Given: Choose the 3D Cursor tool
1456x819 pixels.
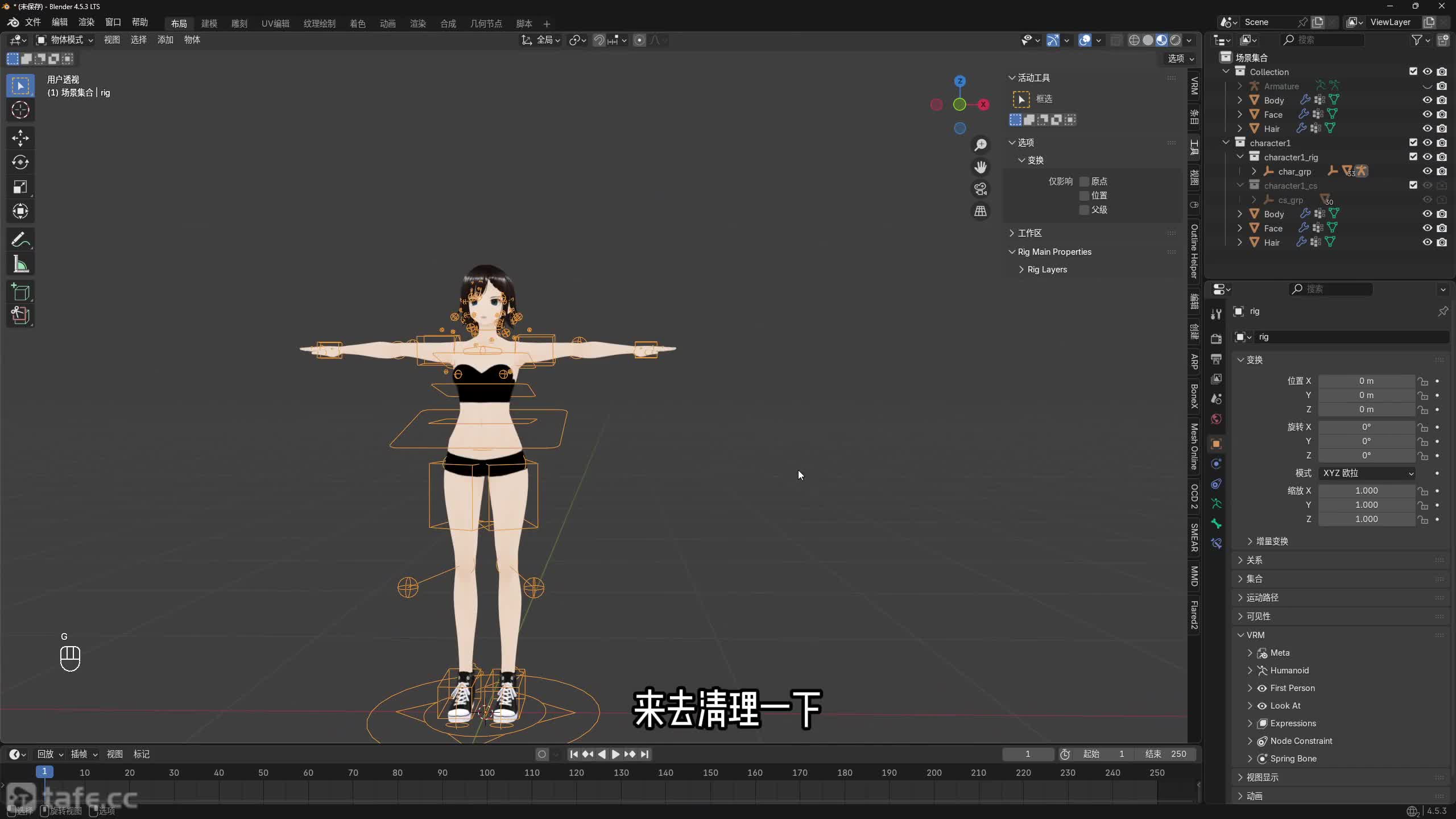Looking at the screenshot, I should (20, 110).
